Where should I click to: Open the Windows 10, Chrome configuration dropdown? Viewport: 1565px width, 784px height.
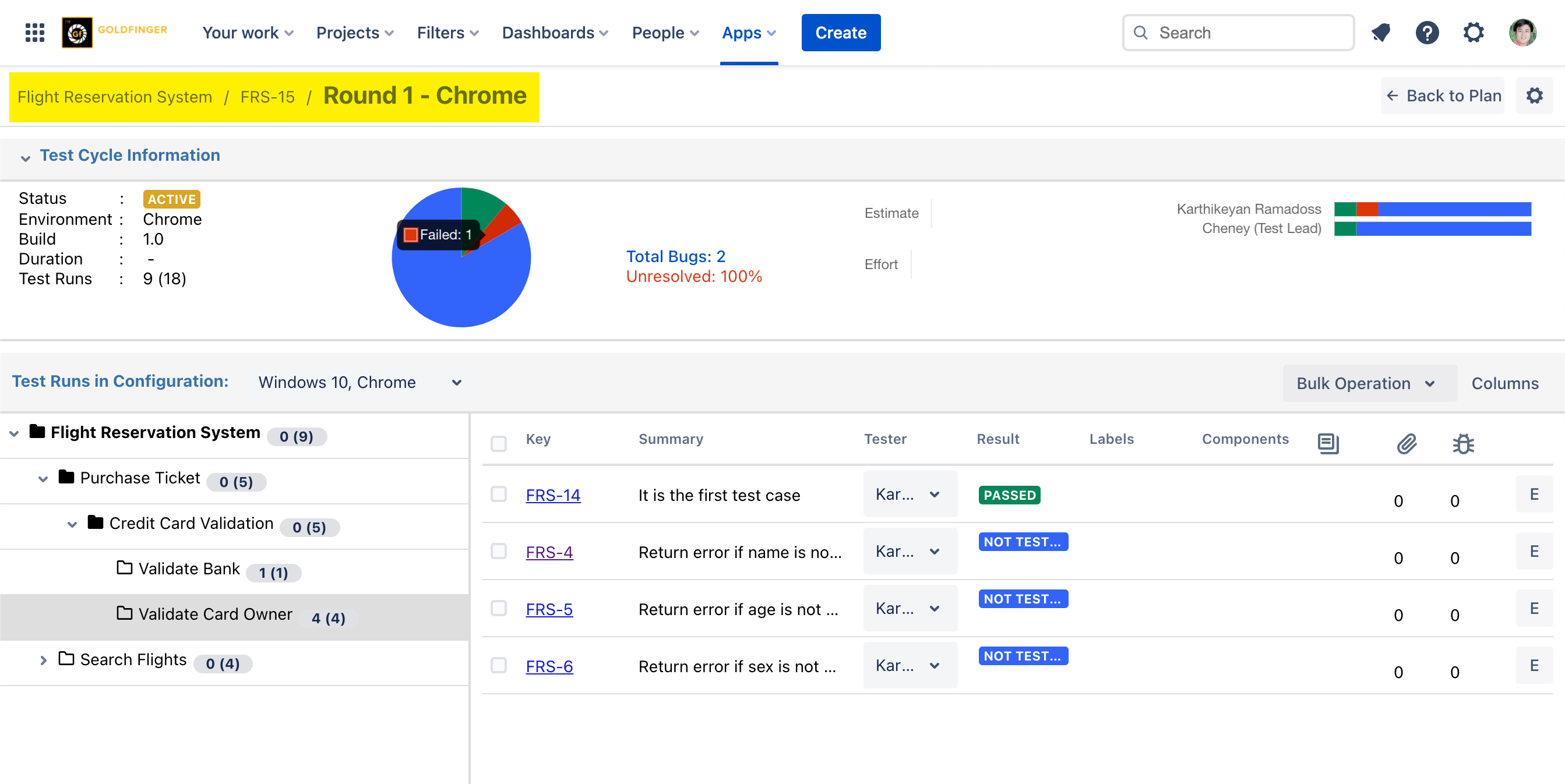click(x=359, y=383)
